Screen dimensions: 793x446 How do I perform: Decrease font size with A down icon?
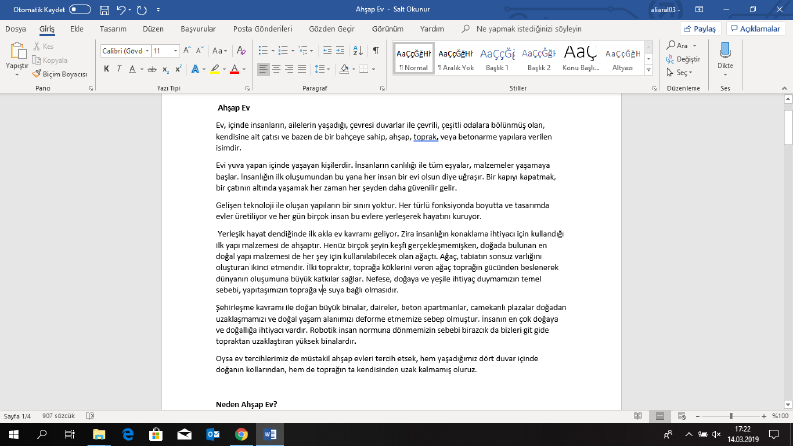(200, 51)
